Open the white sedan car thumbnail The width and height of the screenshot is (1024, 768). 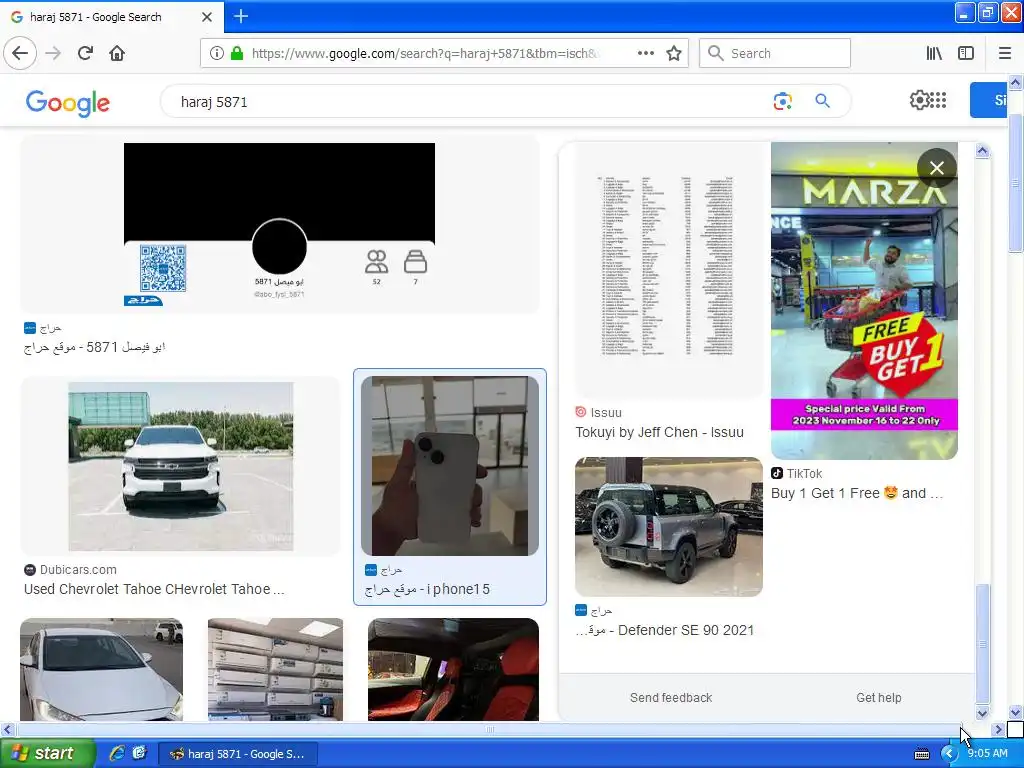[101, 669]
